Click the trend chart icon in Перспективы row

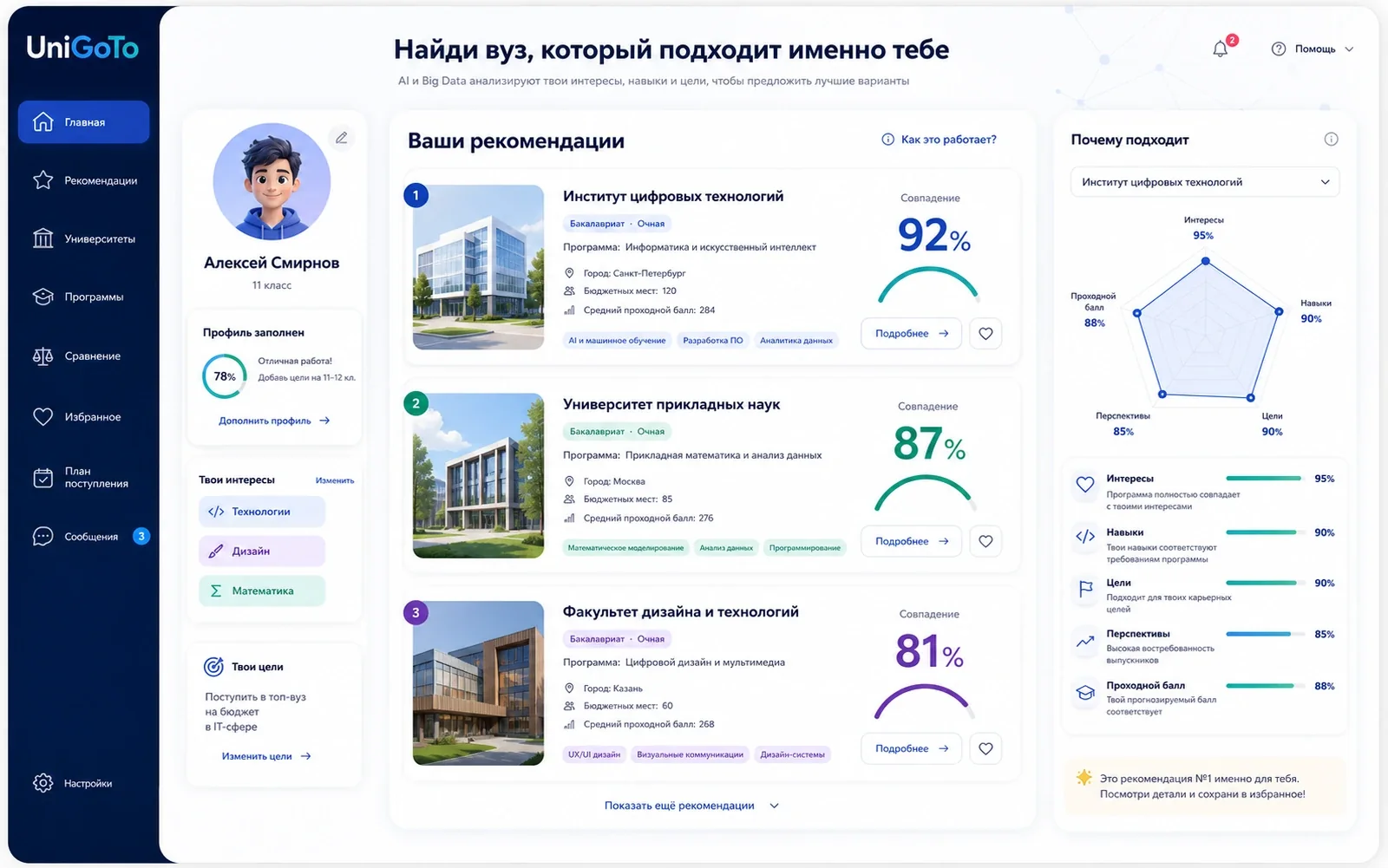[1085, 642]
